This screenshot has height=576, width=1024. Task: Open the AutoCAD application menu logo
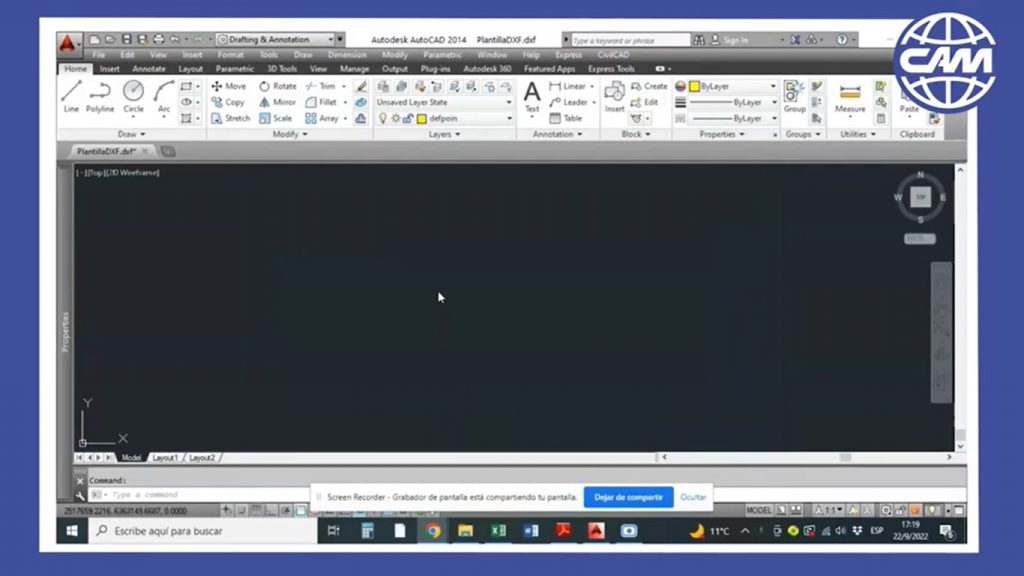(x=67, y=43)
